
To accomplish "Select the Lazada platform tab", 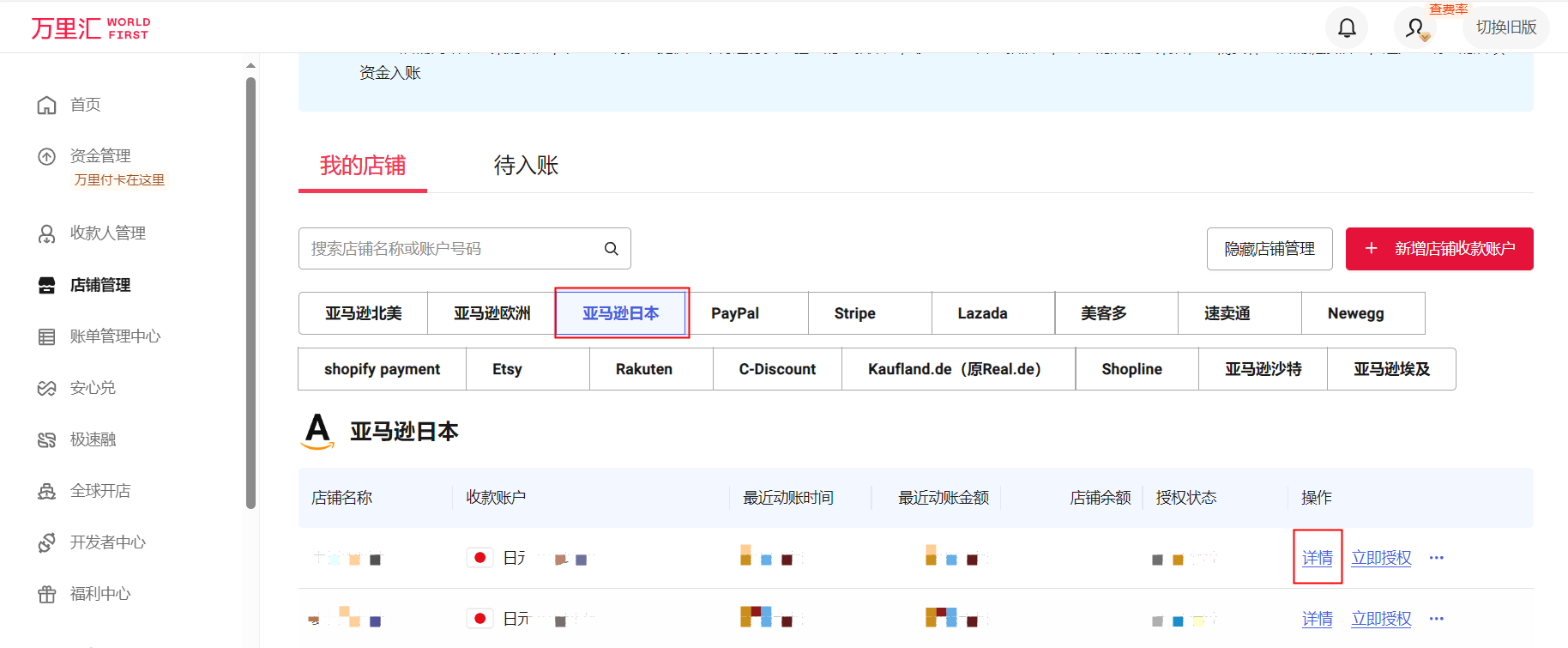I will click(994, 313).
